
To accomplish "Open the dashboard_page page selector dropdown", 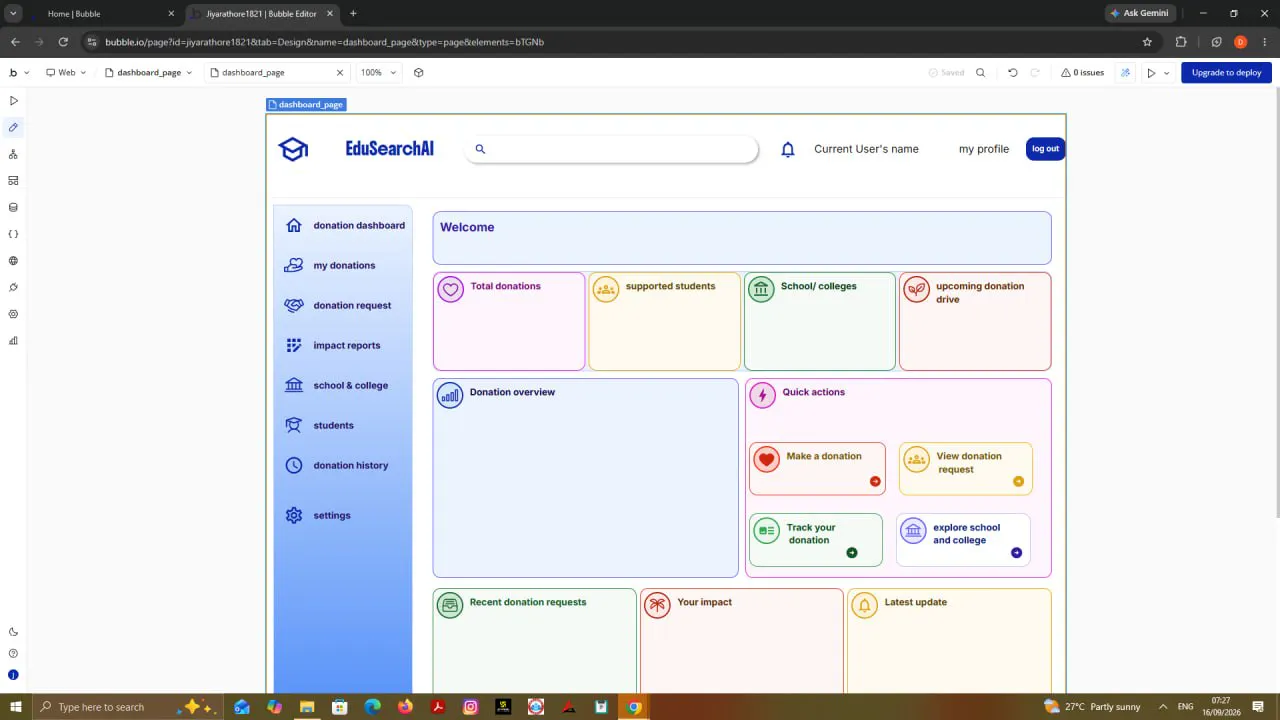I will pyautogui.click(x=148, y=73).
